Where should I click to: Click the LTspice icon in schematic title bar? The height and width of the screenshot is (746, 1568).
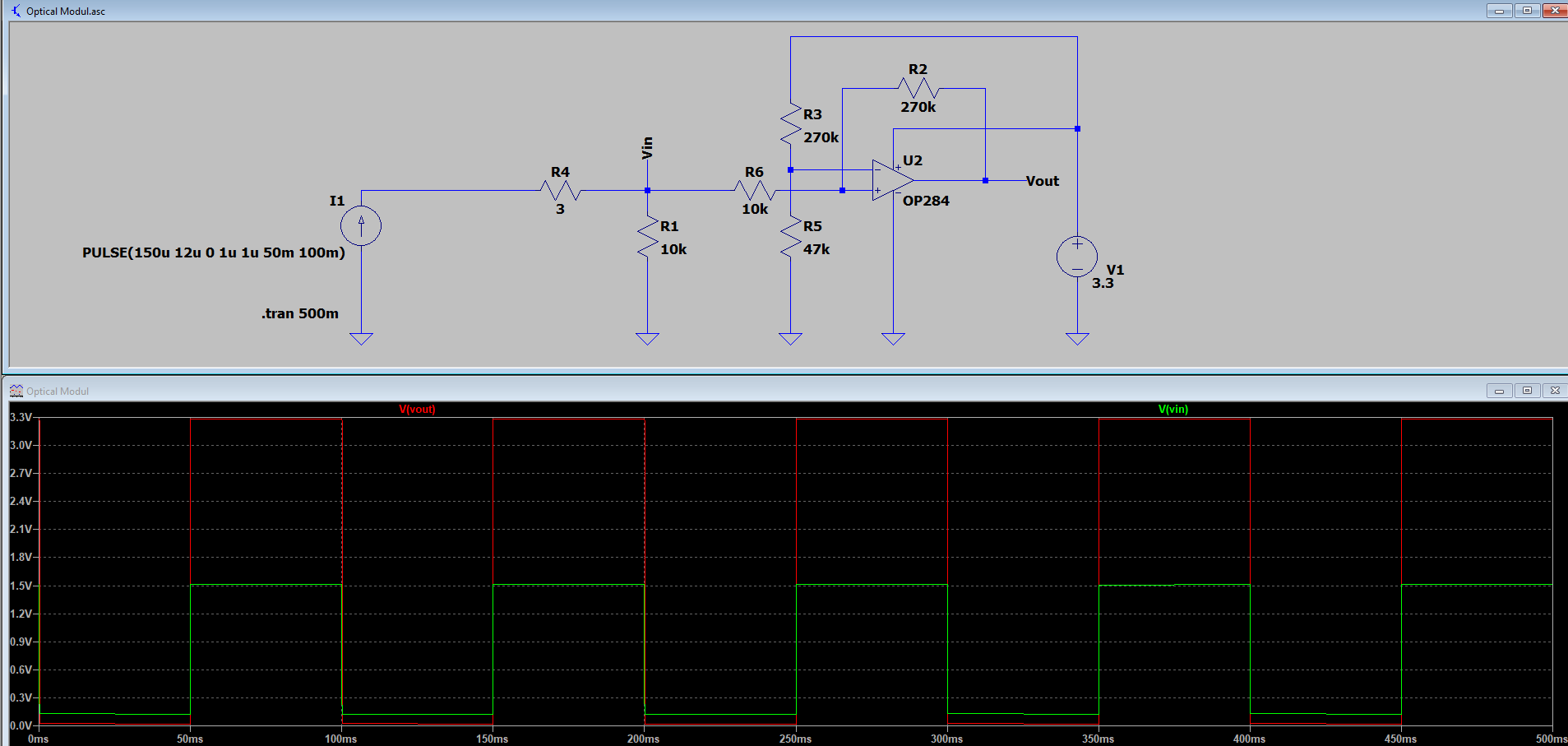(x=16, y=11)
